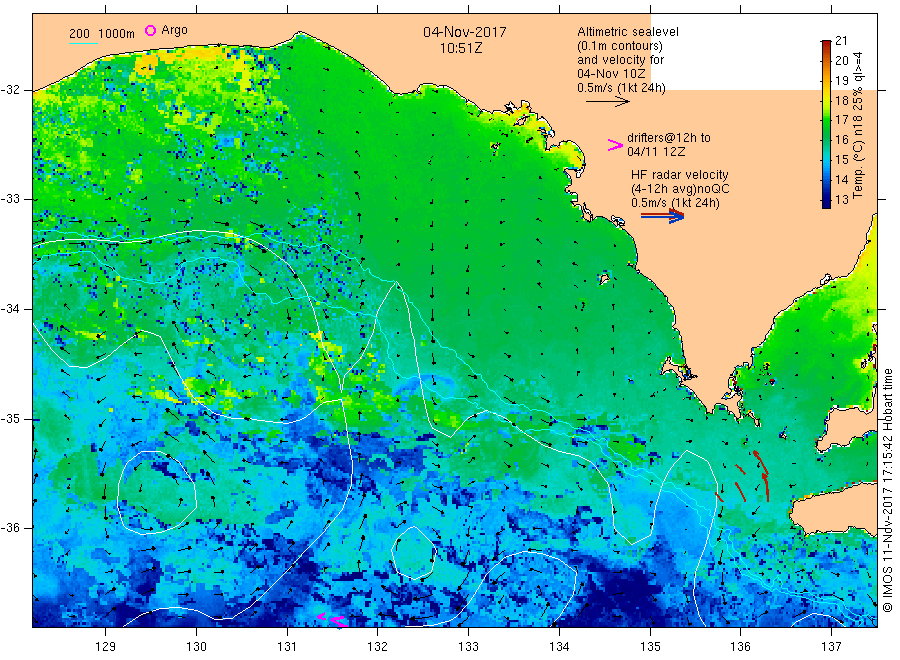This screenshot has width=900, height=660.
Task: Click the magenta drifter arrow in legend
Action: (615, 145)
